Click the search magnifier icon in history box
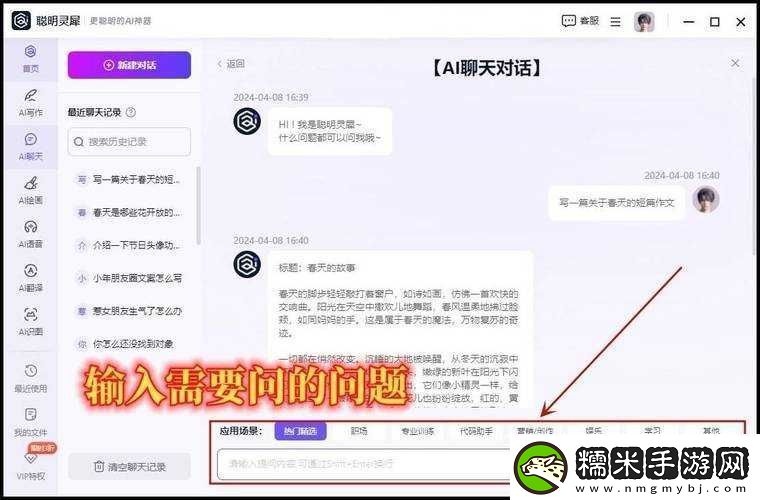 tap(79, 142)
